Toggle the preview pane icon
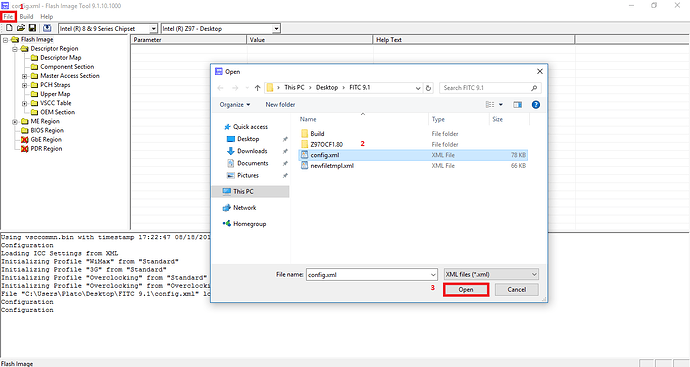 tap(518, 105)
